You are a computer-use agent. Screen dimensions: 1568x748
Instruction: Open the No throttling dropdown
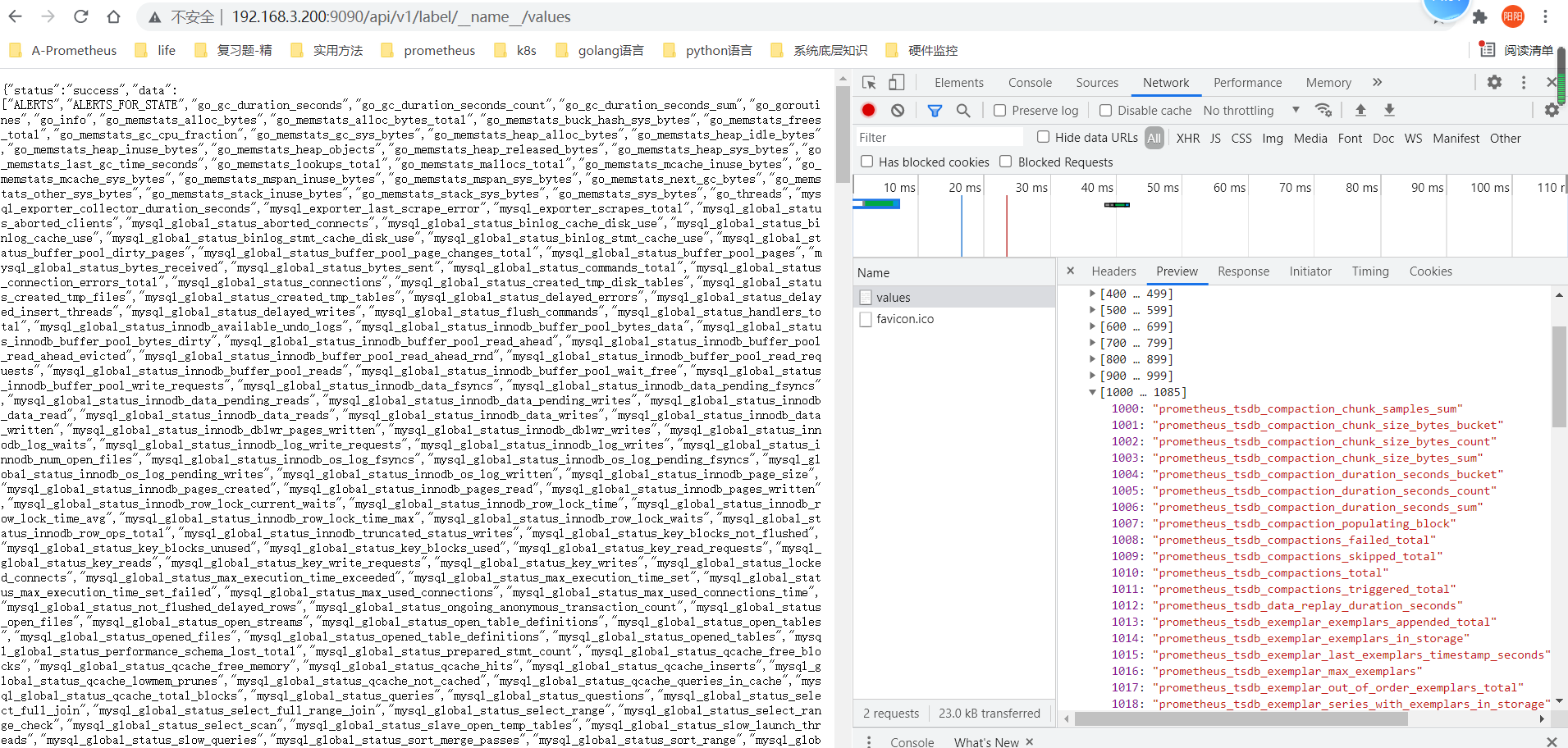pos(1251,110)
